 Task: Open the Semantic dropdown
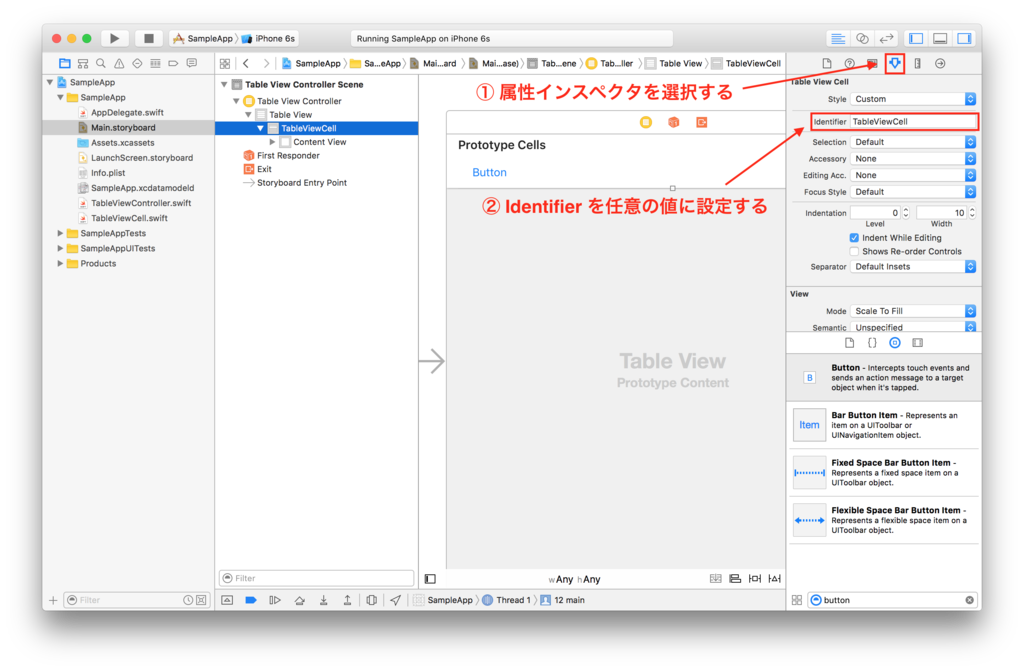coord(913,327)
